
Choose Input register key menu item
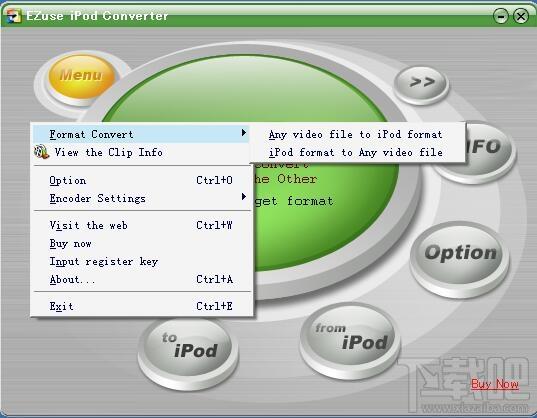pyautogui.click(x=141, y=261)
